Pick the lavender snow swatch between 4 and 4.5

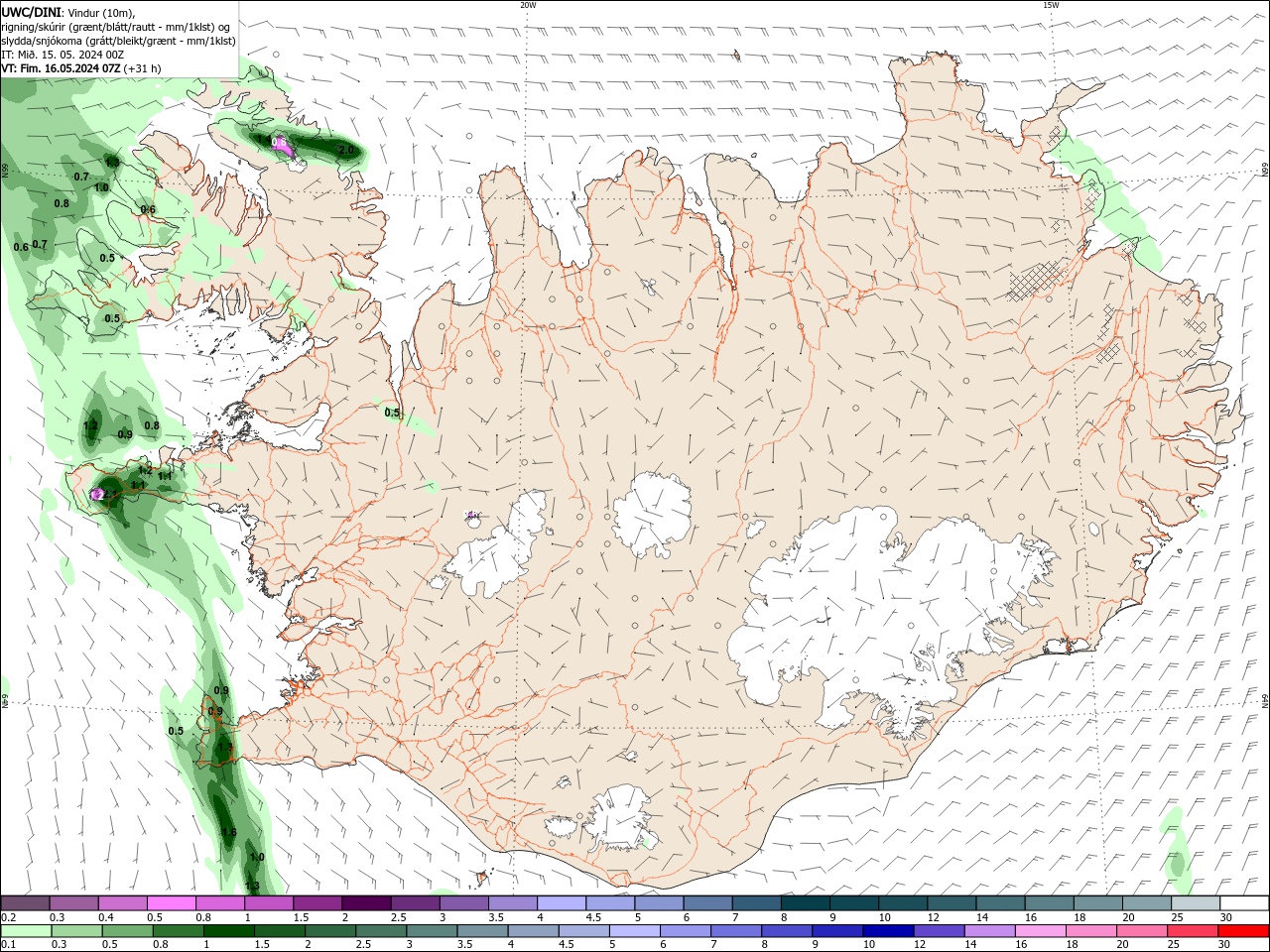click(562, 903)
